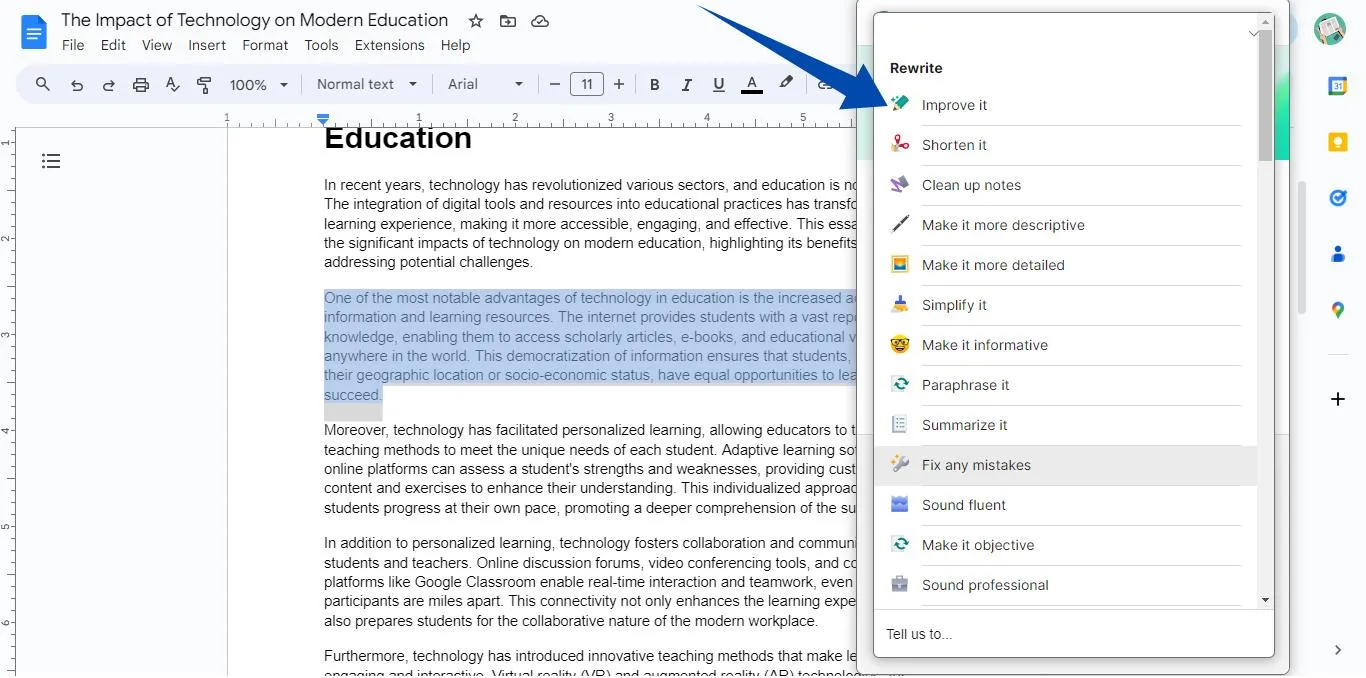
Task: Open search within the document
Action: 42,84
